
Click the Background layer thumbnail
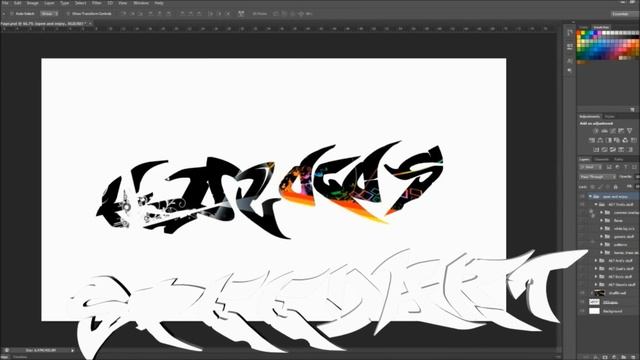pos(595,311)
